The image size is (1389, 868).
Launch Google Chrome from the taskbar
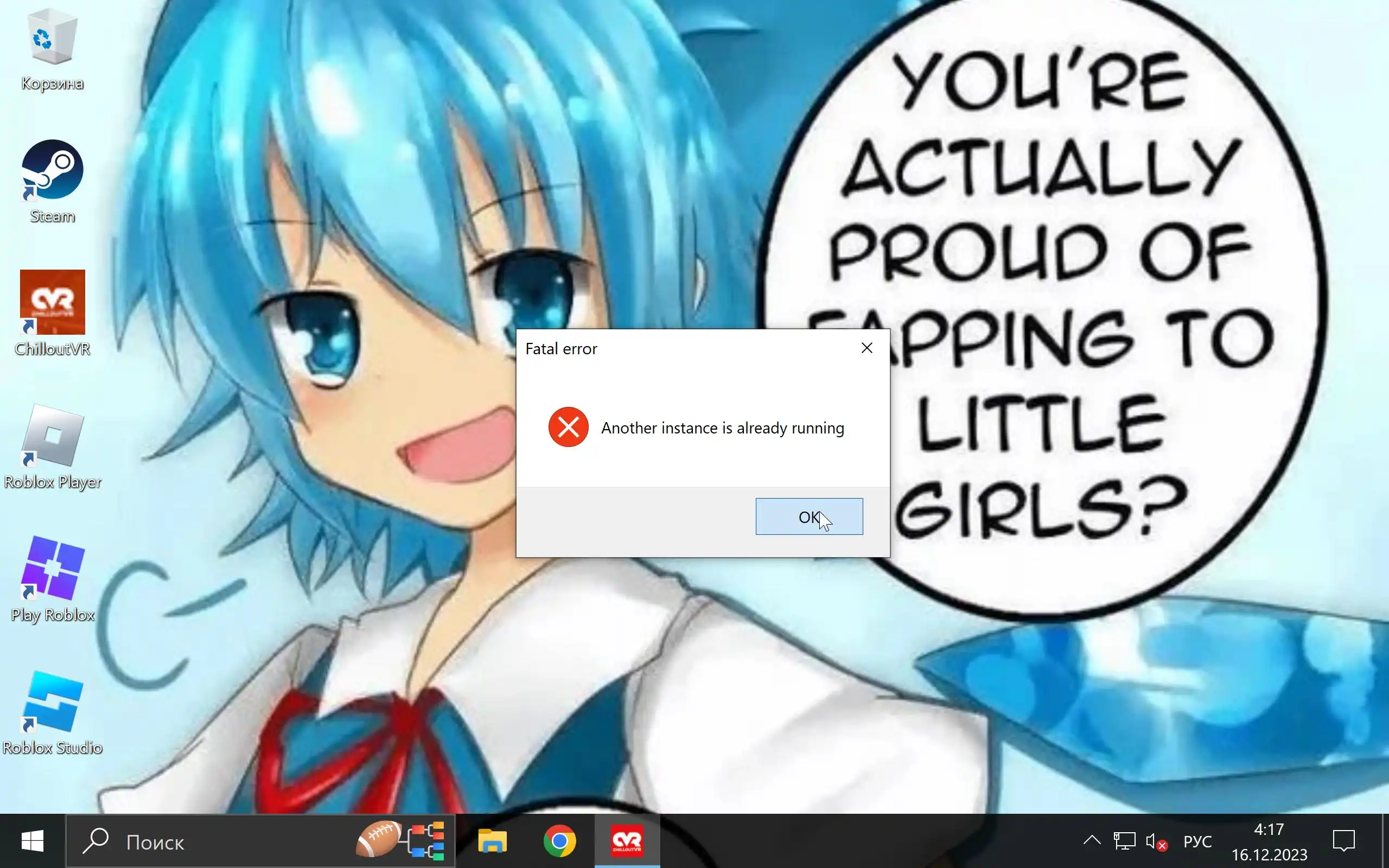559,841
